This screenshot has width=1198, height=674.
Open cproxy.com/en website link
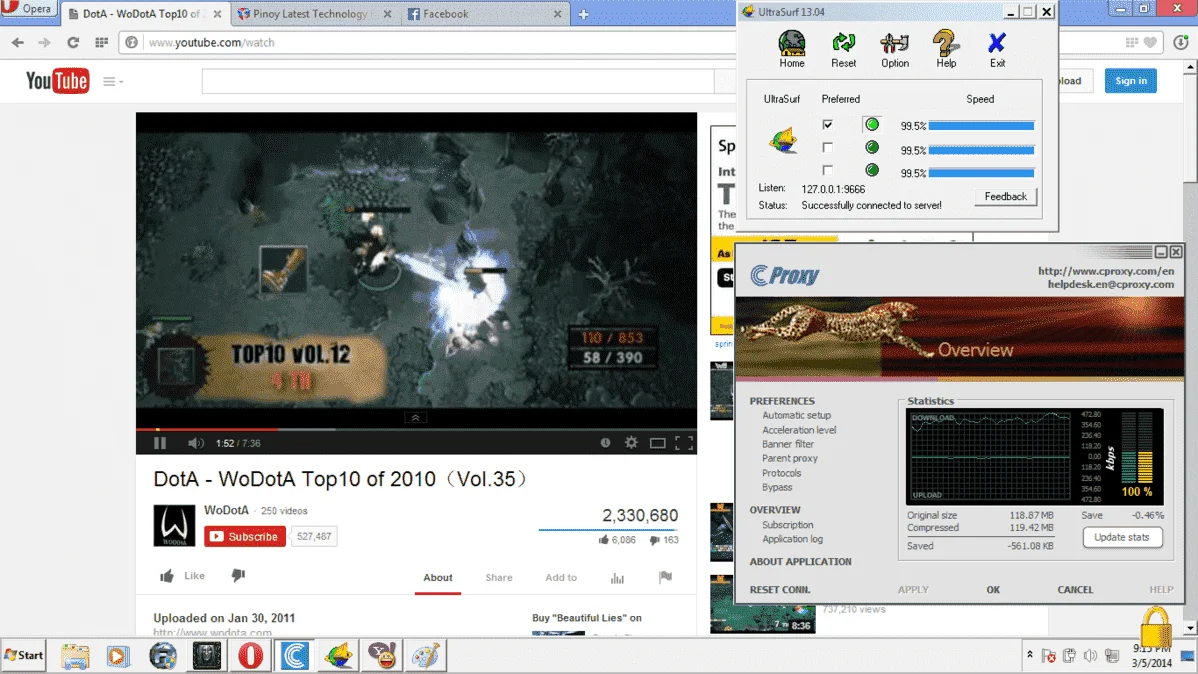(1106, 271)
